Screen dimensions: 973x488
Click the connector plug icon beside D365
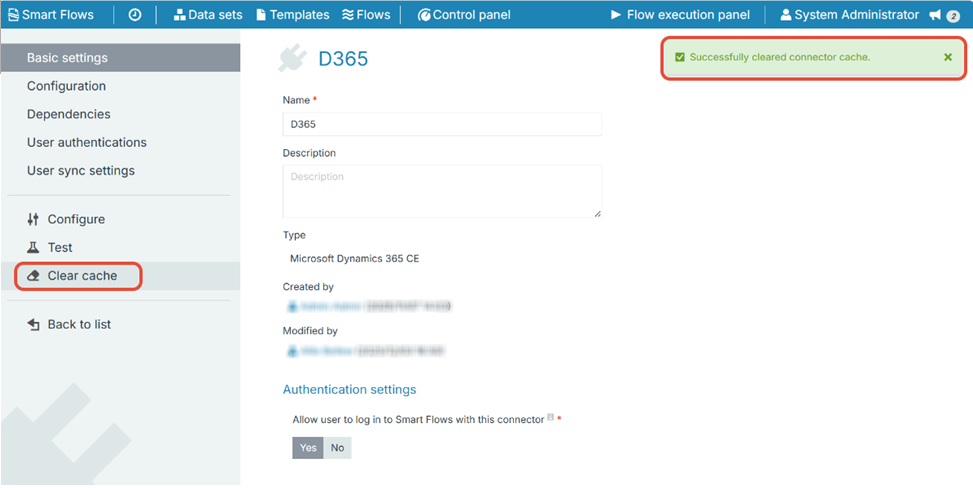[293, 58]
